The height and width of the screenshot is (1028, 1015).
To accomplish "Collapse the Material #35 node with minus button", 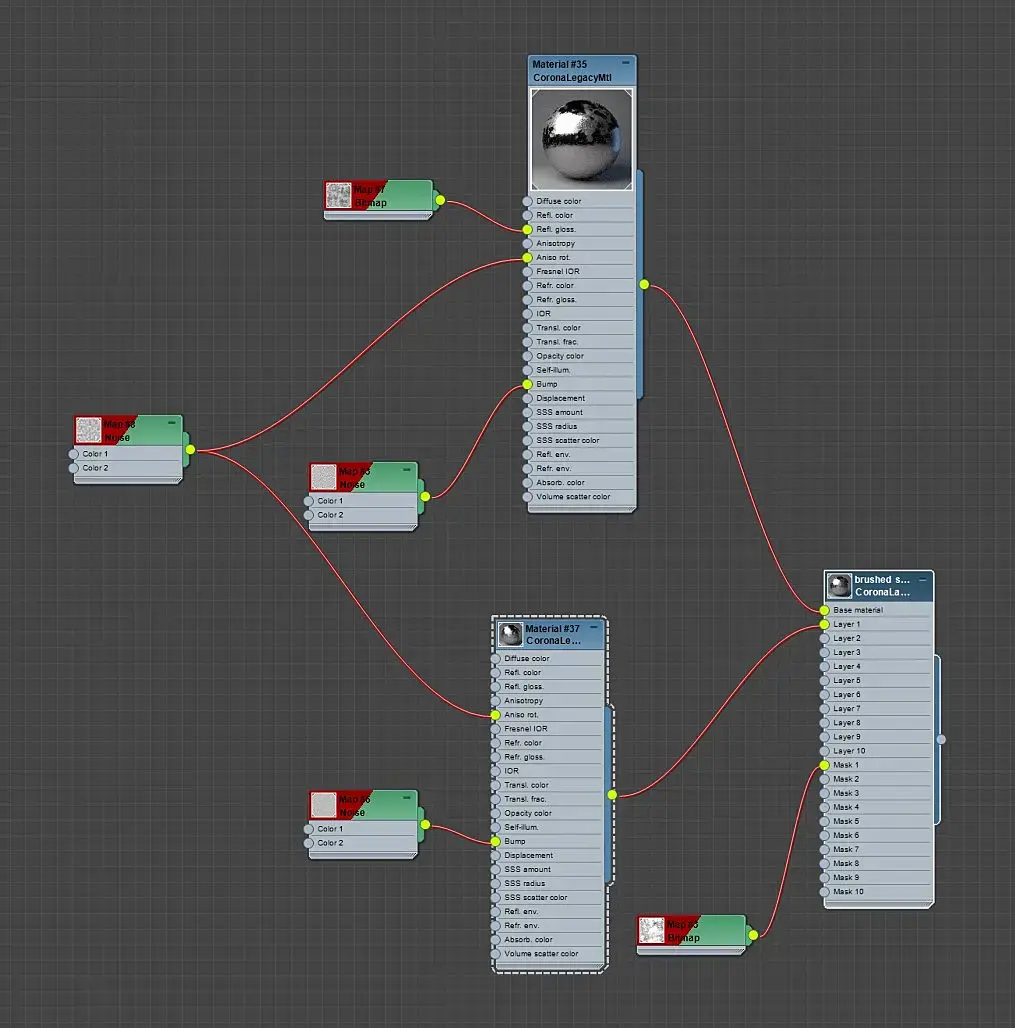I will click(626, 63).
